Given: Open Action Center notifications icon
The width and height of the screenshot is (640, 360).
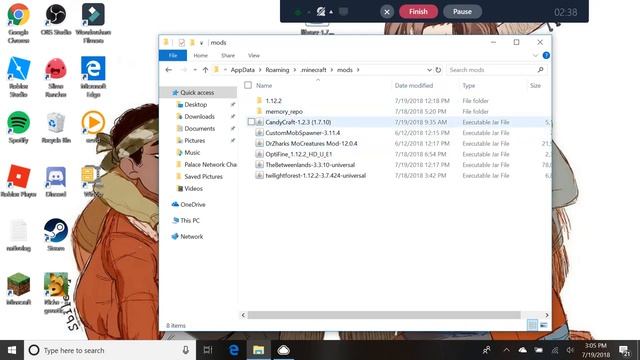Looking at the screenshot, I should tap(624, 350).
